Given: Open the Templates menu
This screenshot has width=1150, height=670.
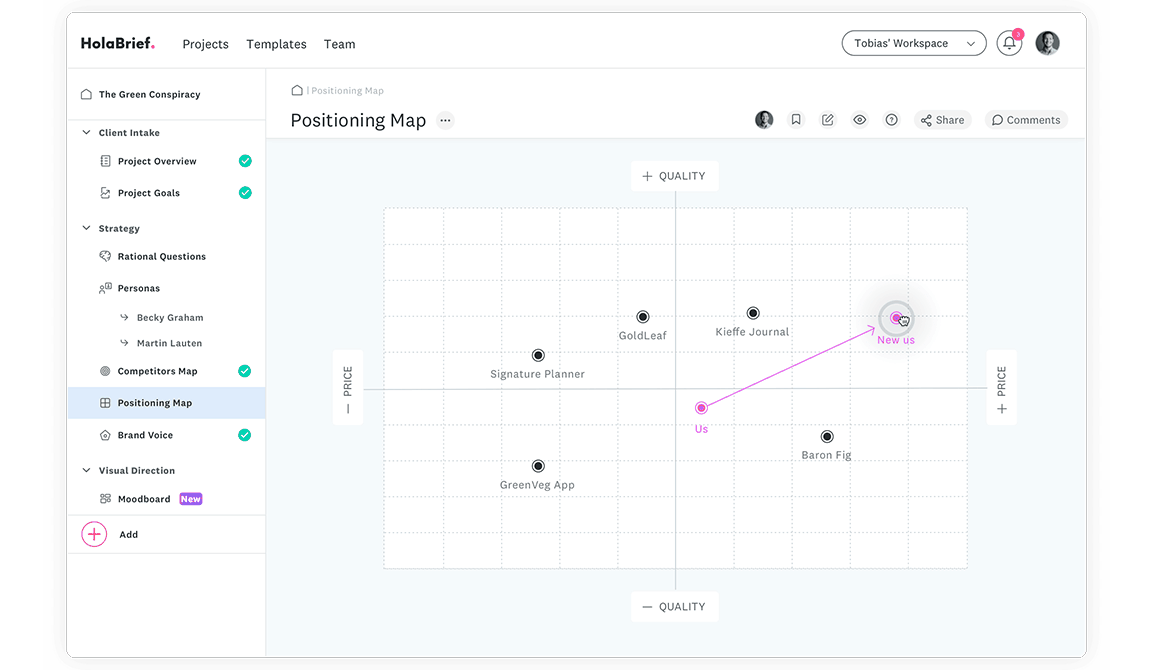Looking at the screenshot, I should pos(276,44).
